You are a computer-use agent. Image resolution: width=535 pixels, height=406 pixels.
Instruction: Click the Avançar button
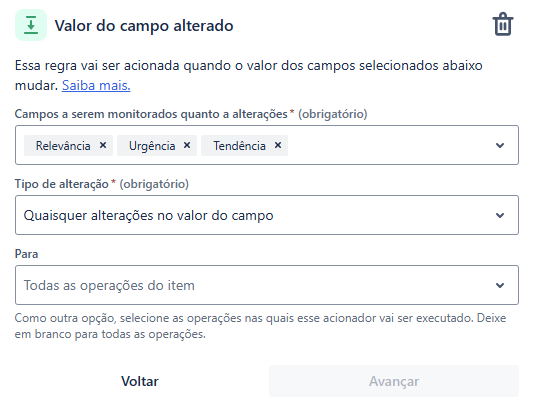point(394,381)
